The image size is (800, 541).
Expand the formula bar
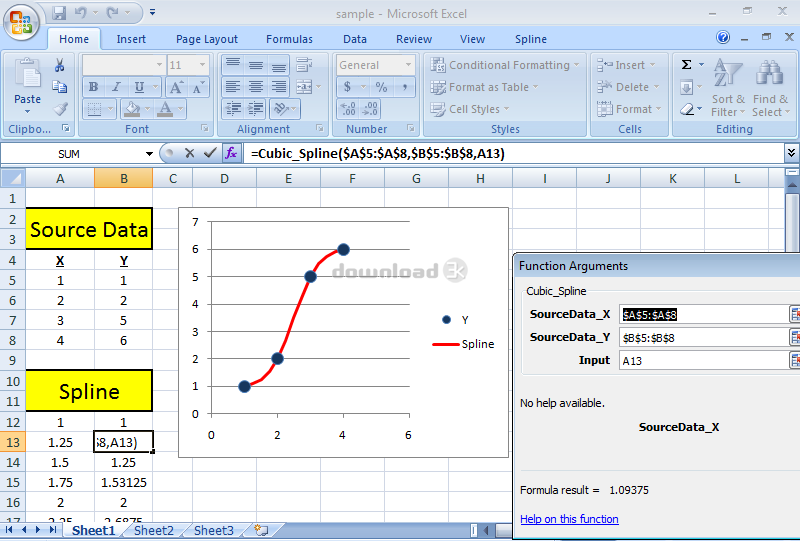[791, 153]
